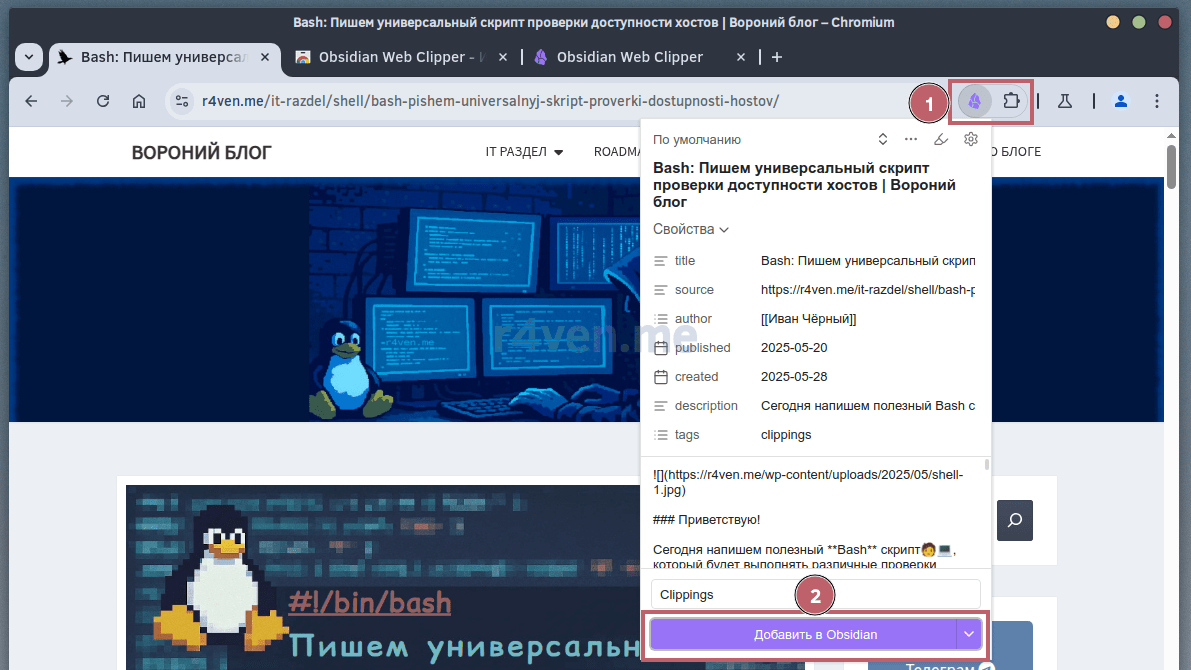Image resolution: width=1191 pixels, height=670 pixels.
Task: Collapse the Свойства properties section
Action: pyautogui.click(x=690, y=229)
